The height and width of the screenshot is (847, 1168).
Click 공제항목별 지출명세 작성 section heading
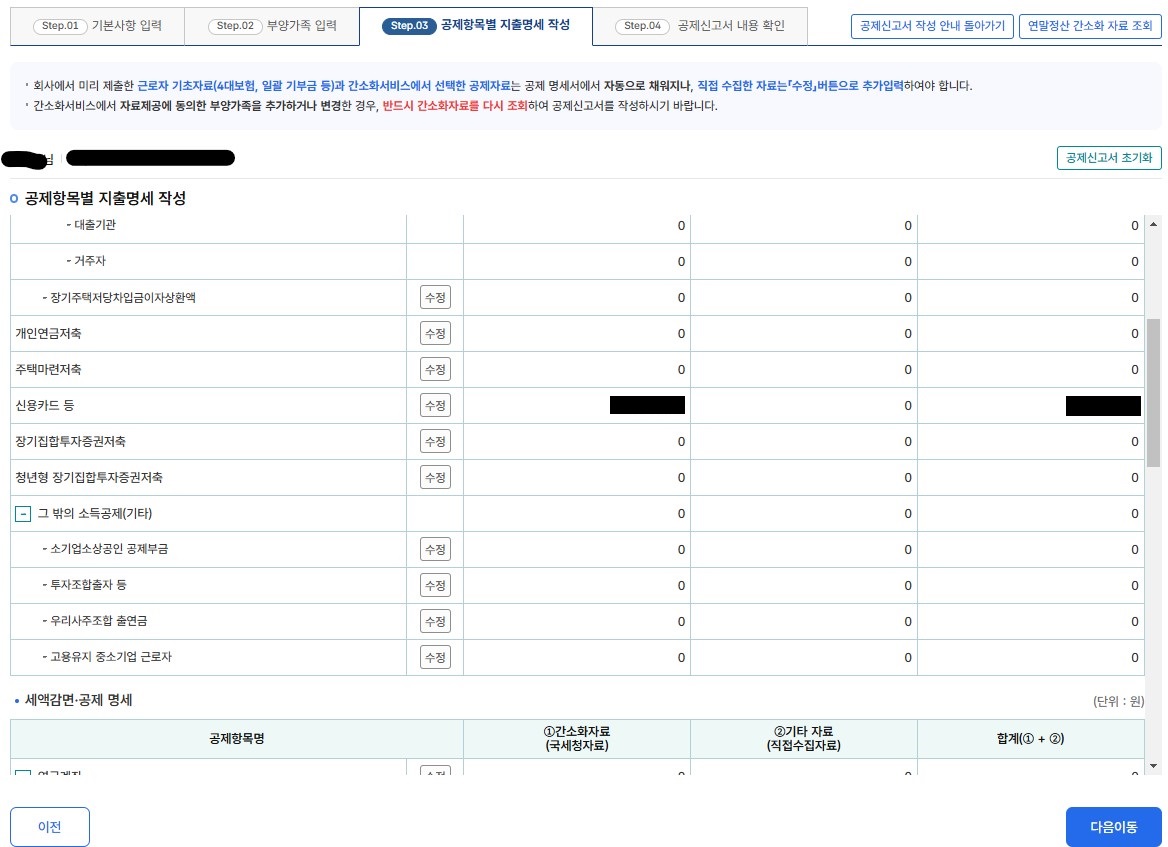tap(105, 198)
